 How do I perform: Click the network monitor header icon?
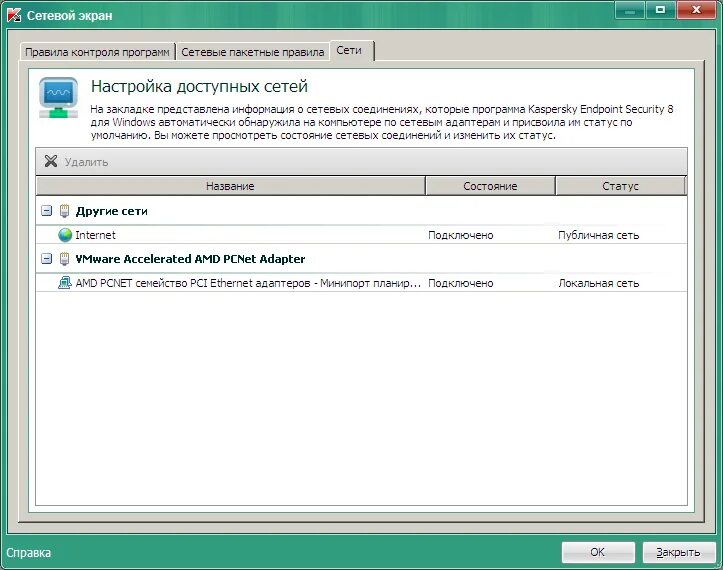[x=58, y=97]
